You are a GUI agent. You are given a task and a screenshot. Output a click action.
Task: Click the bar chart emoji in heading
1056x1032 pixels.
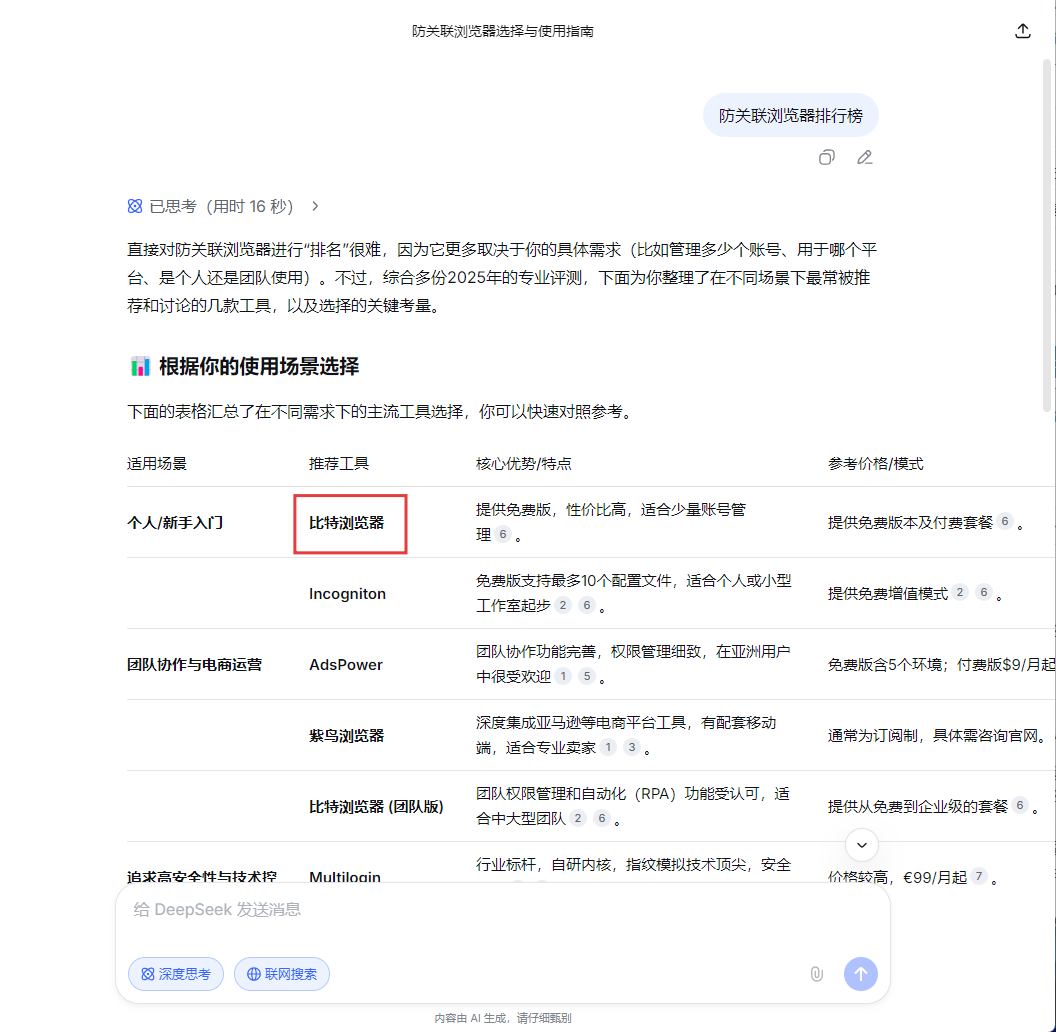point(140,366)
